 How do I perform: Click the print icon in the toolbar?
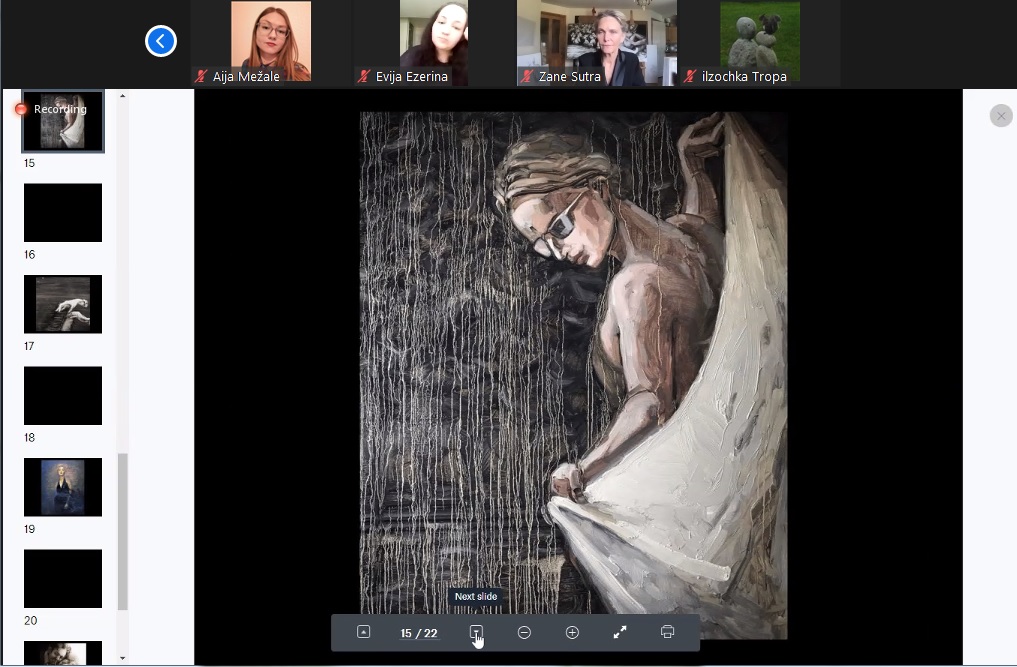667,632
